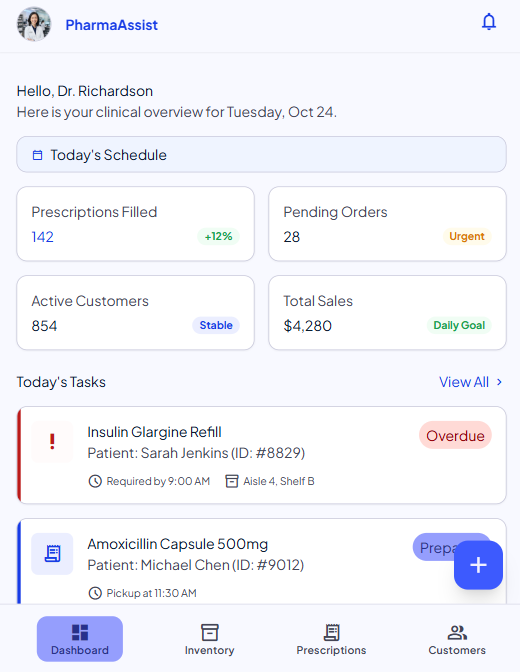Open the Pending Orders card
Screen dimensions: 520x672
pyautogui.click(x=387, y=224)
